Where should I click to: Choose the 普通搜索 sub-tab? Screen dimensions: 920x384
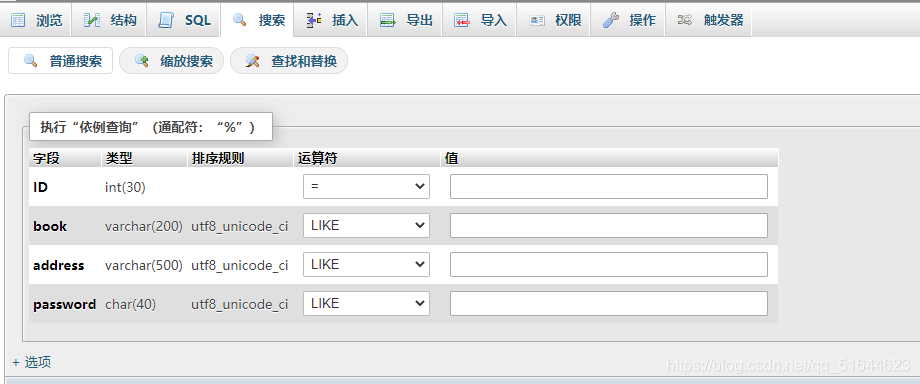coord(60,60)
